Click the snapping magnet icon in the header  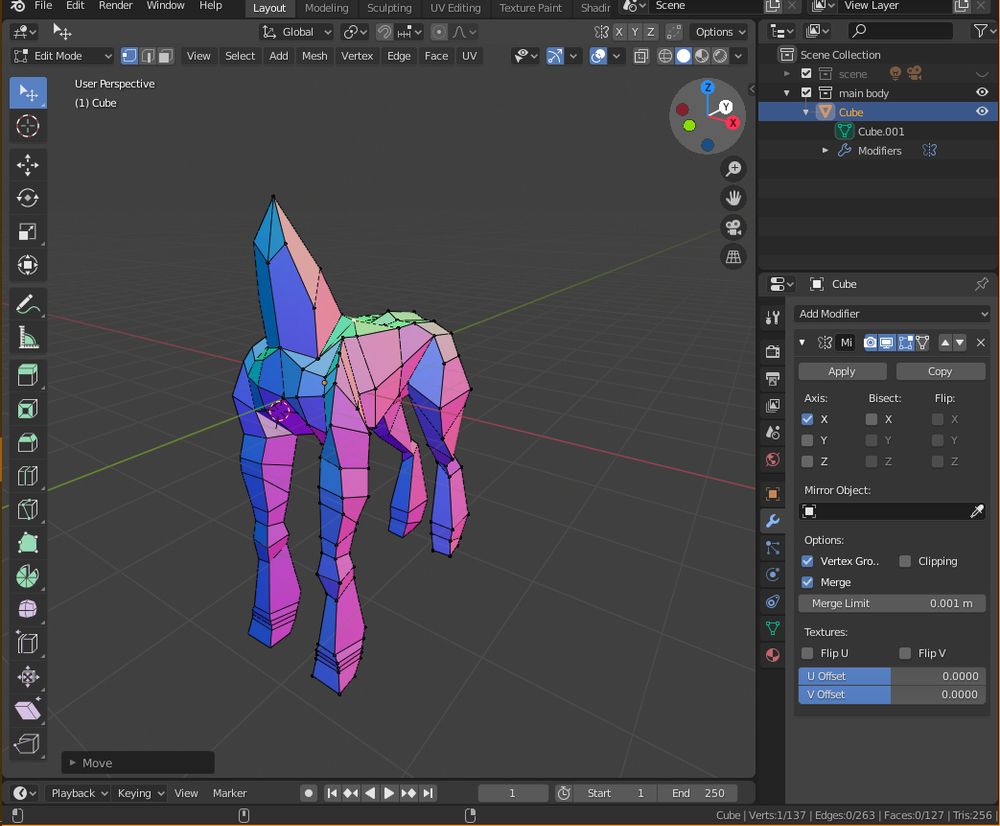tap(383, 31)
